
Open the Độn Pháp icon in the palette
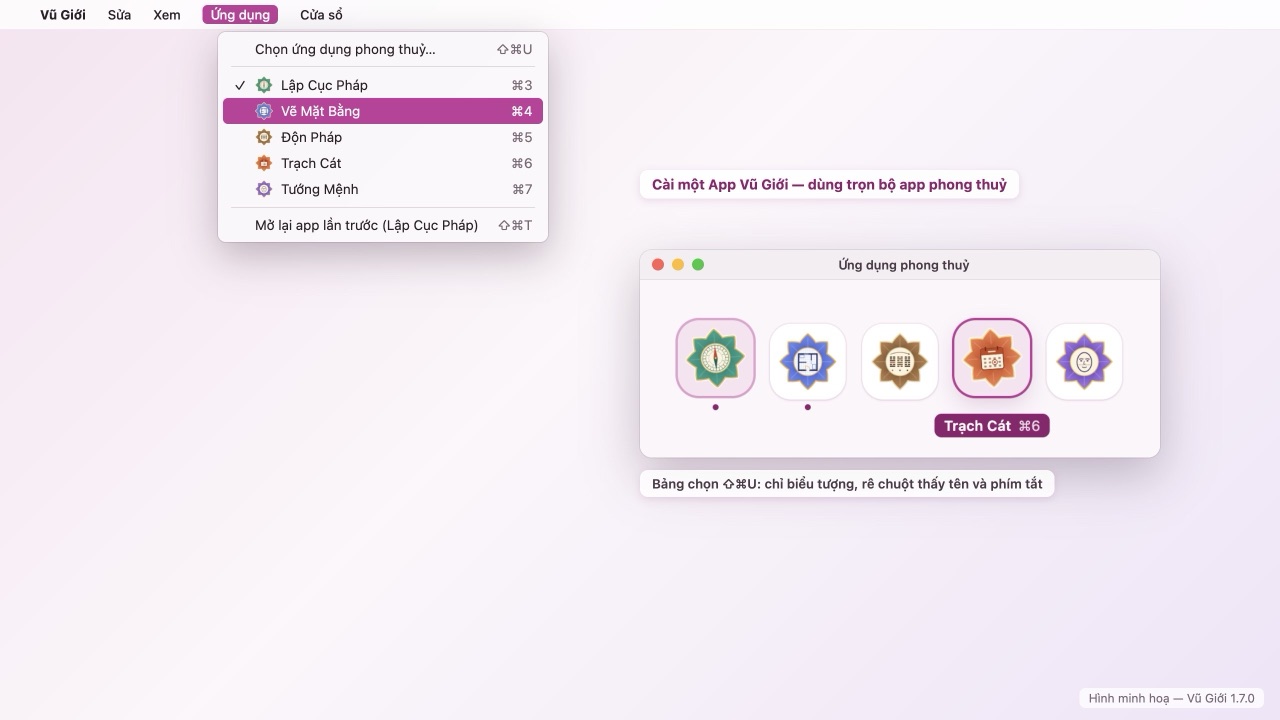(900, 361)
